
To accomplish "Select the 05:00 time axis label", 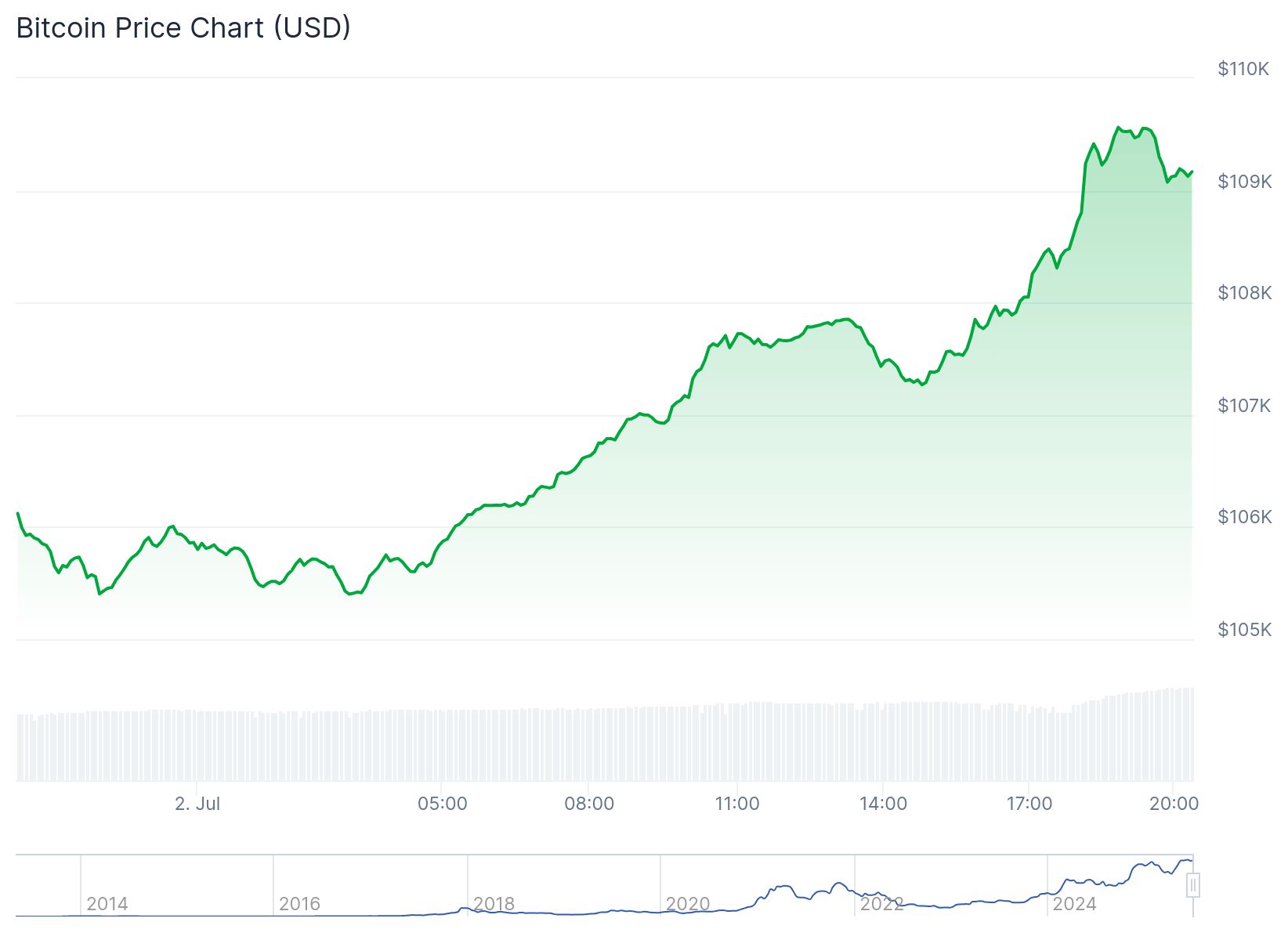I will click(x=442, y=804).
